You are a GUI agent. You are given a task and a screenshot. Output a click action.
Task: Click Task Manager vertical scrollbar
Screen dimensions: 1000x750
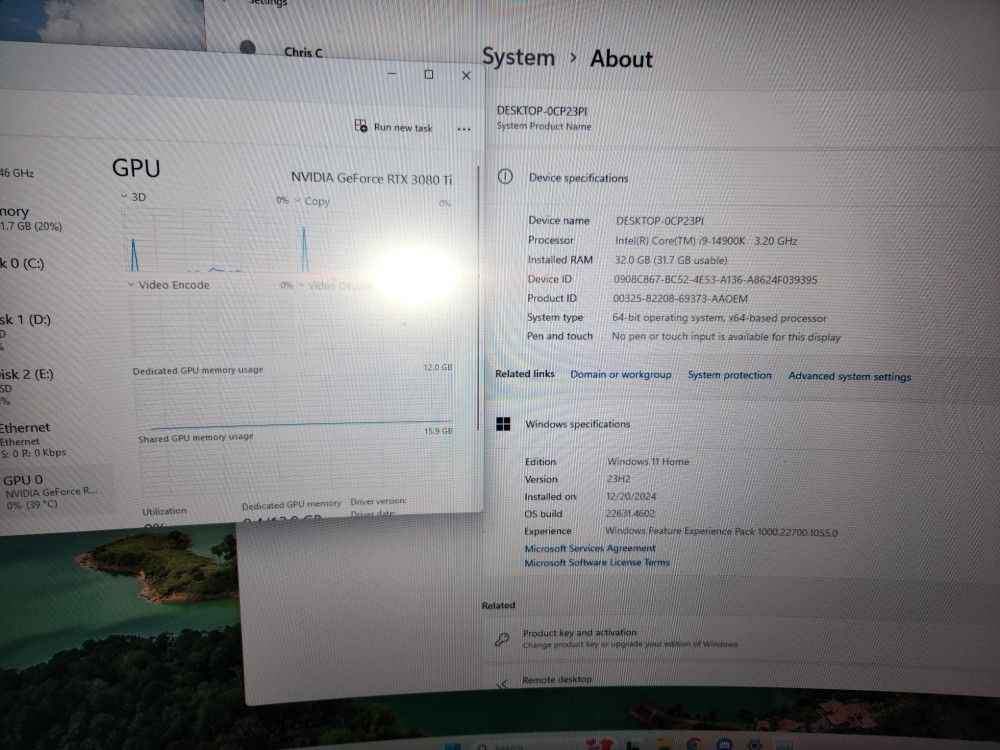[x=478, y=297]
